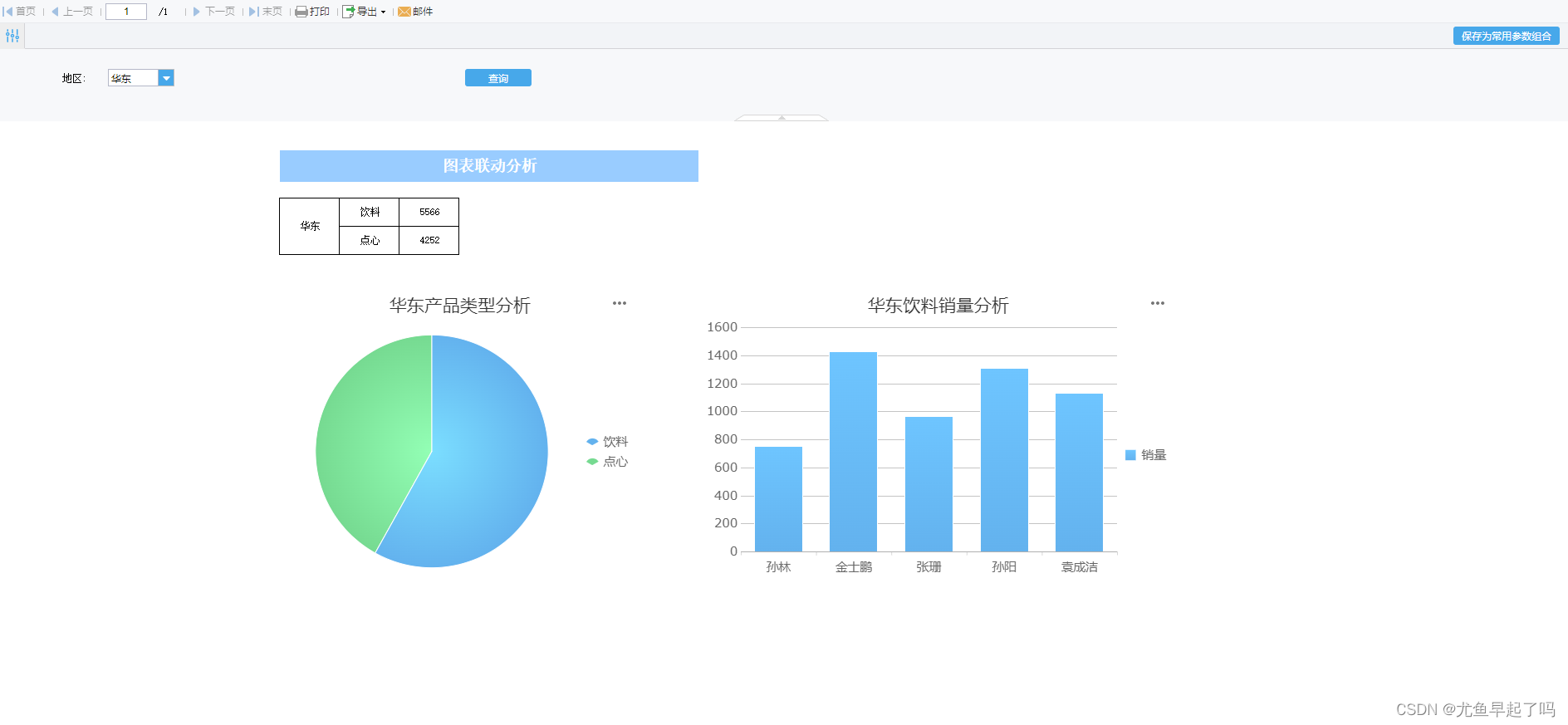Toggle the parameter panel sliders icon
The image size is (1568, 725).
click(x=12, y=36)
